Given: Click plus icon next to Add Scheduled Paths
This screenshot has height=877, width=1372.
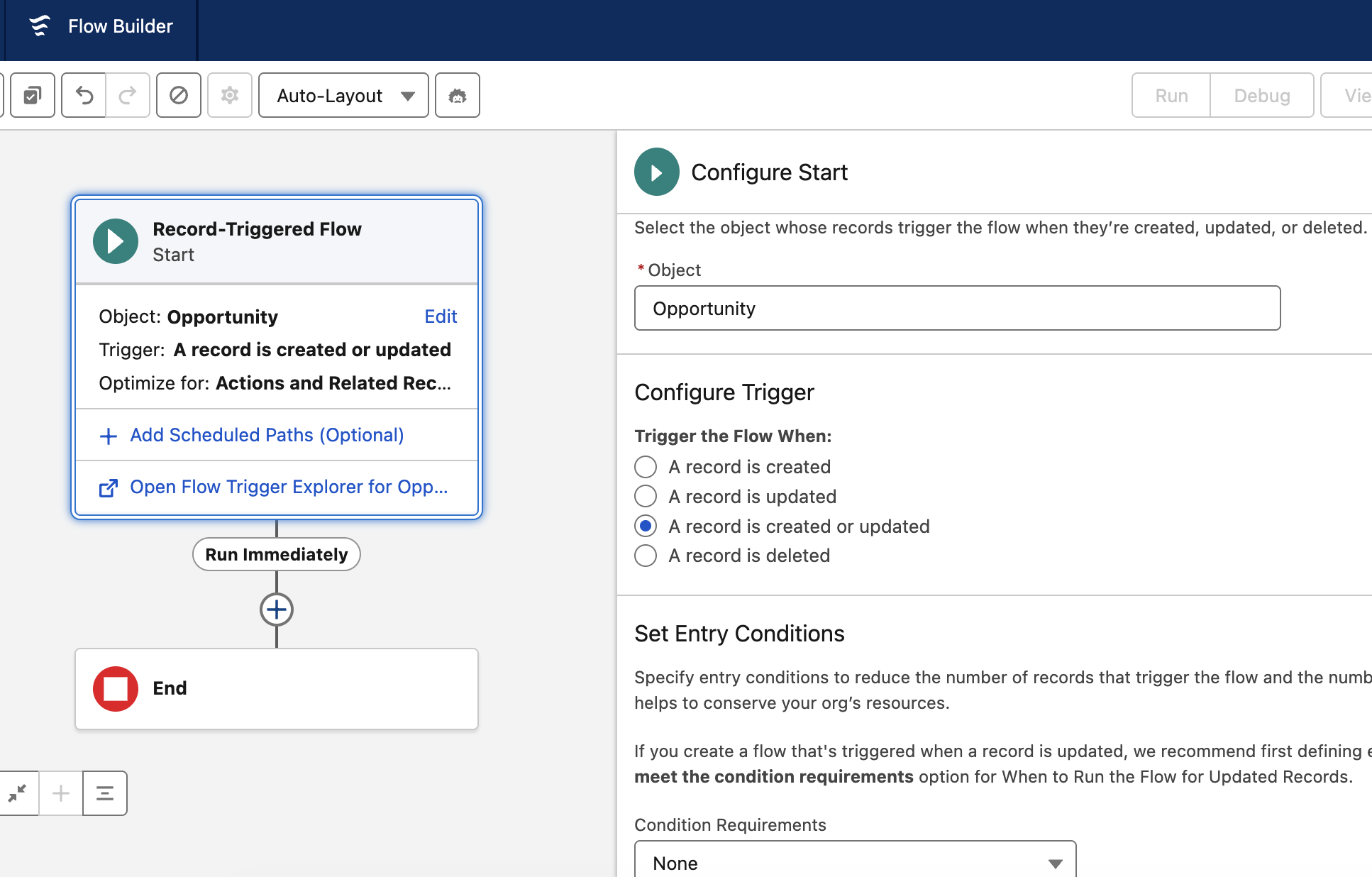Looking at the screenshot, I should [109, 436].
